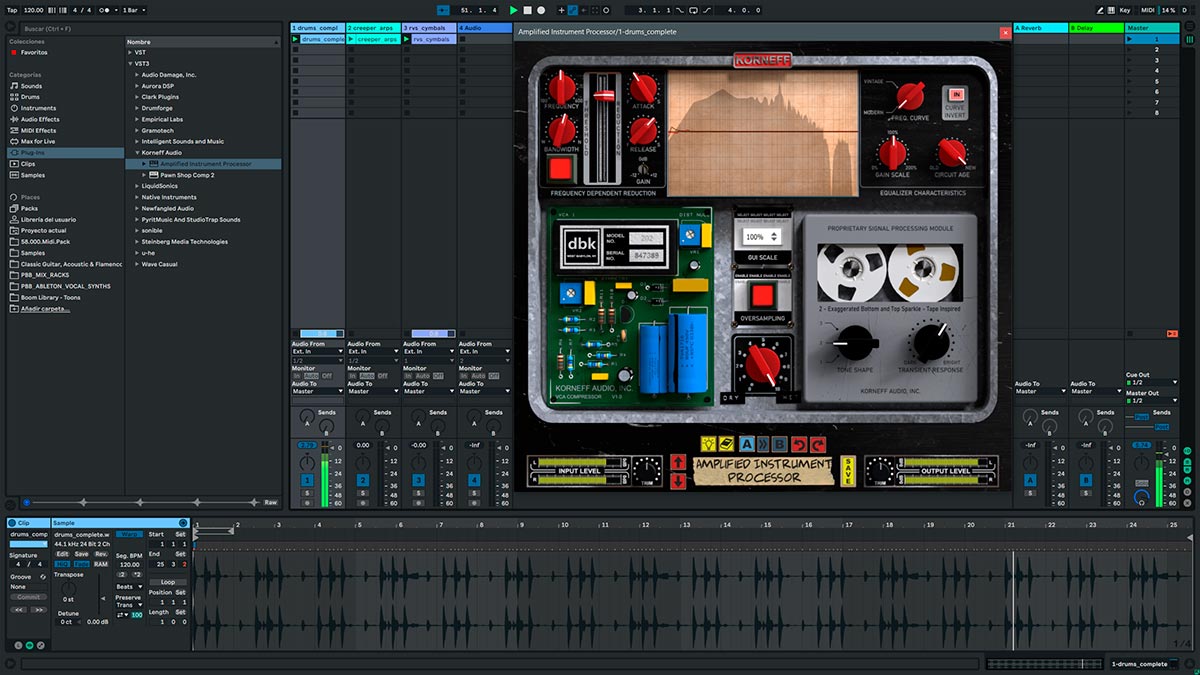The height and width of the screenshot is (675, 1200).
Task: Select the plugin A preset slot
Action: point(746,444)
